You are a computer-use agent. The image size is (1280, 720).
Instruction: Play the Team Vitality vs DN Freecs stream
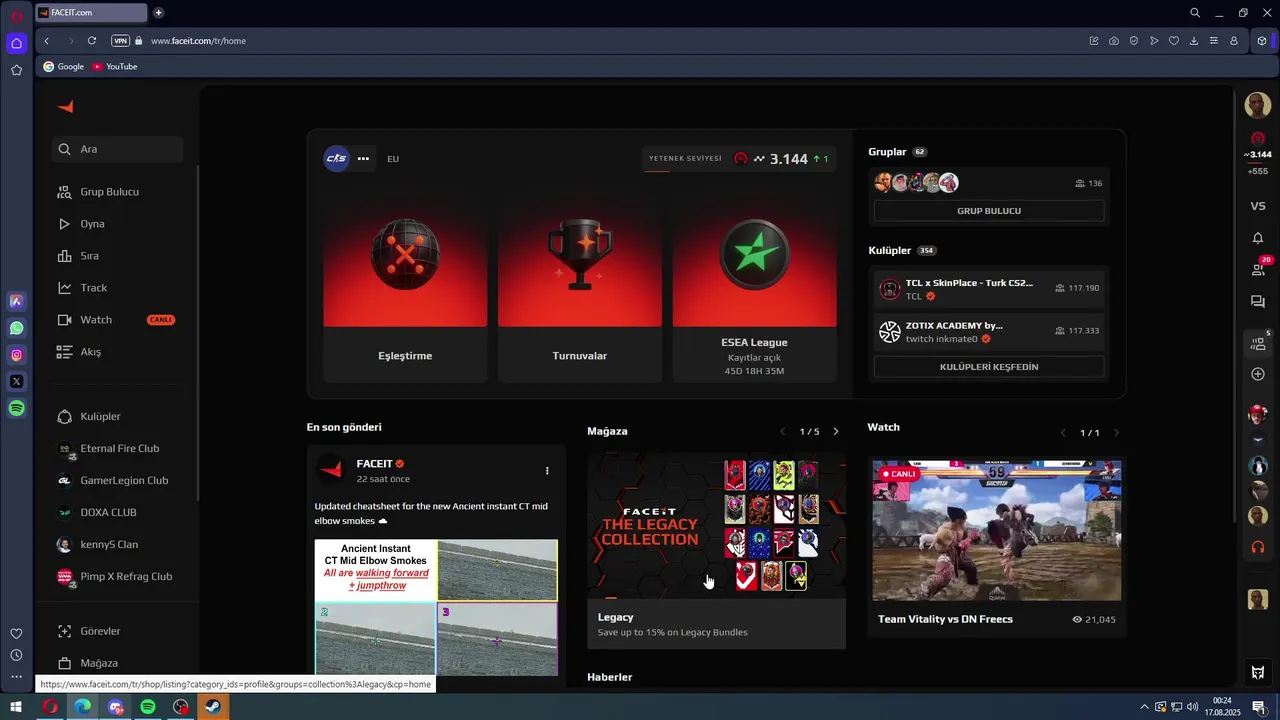click(997, 530)
